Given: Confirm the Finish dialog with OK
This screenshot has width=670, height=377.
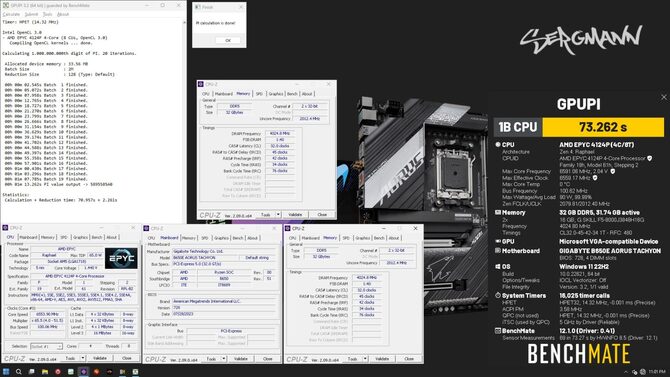Looking at the screenshot, I should (228, 40).
